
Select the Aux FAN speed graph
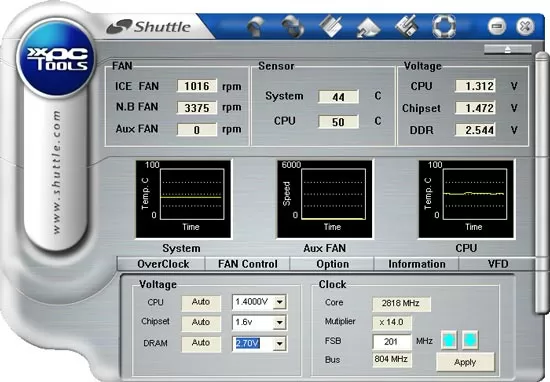click(324, 199)
